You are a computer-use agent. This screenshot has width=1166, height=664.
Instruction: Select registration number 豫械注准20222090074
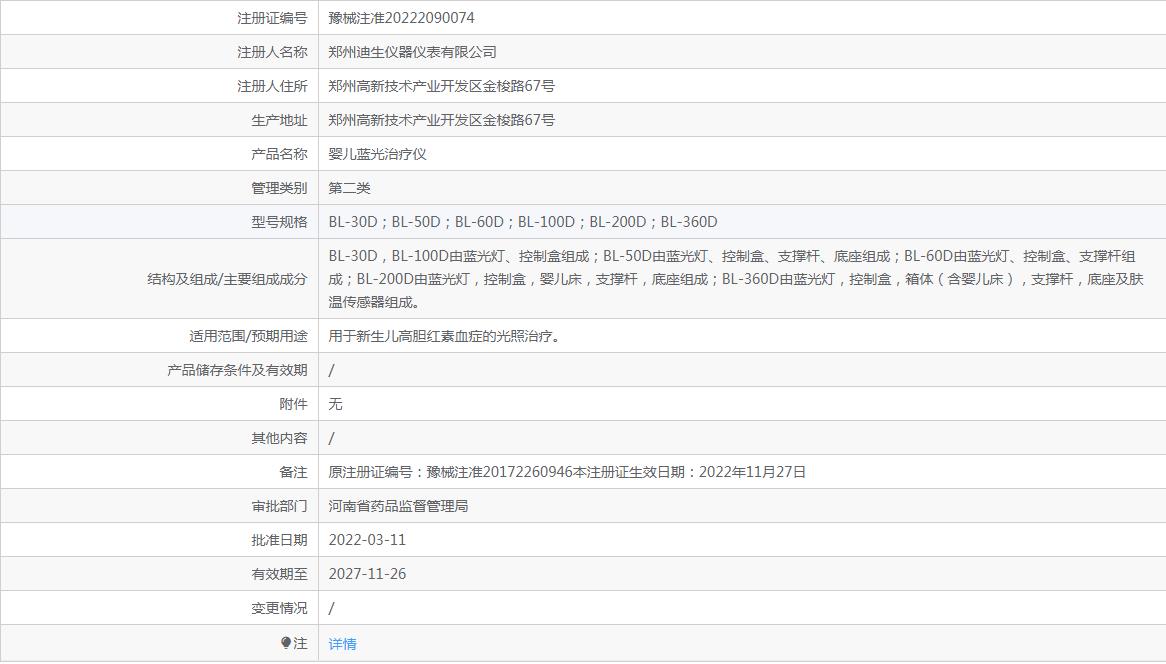click(x=401, y=18)
